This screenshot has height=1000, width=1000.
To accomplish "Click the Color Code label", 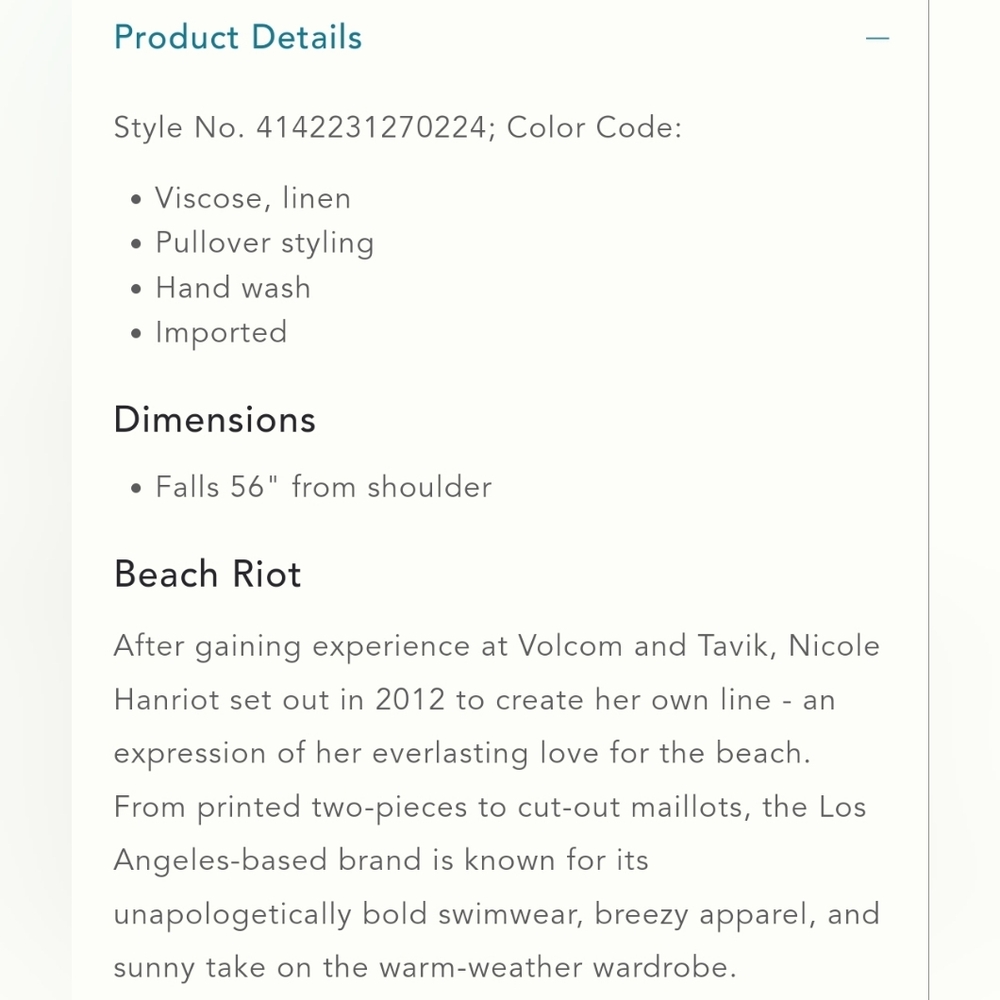I will click(x=594, y=128).
